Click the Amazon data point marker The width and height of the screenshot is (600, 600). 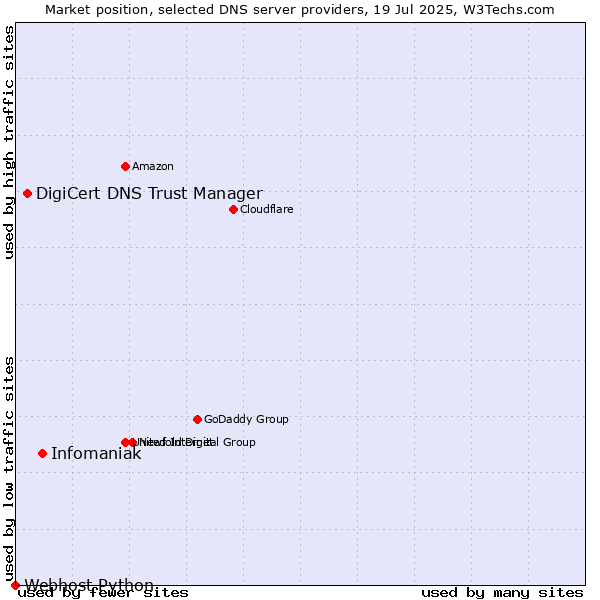tap(125, 166)
